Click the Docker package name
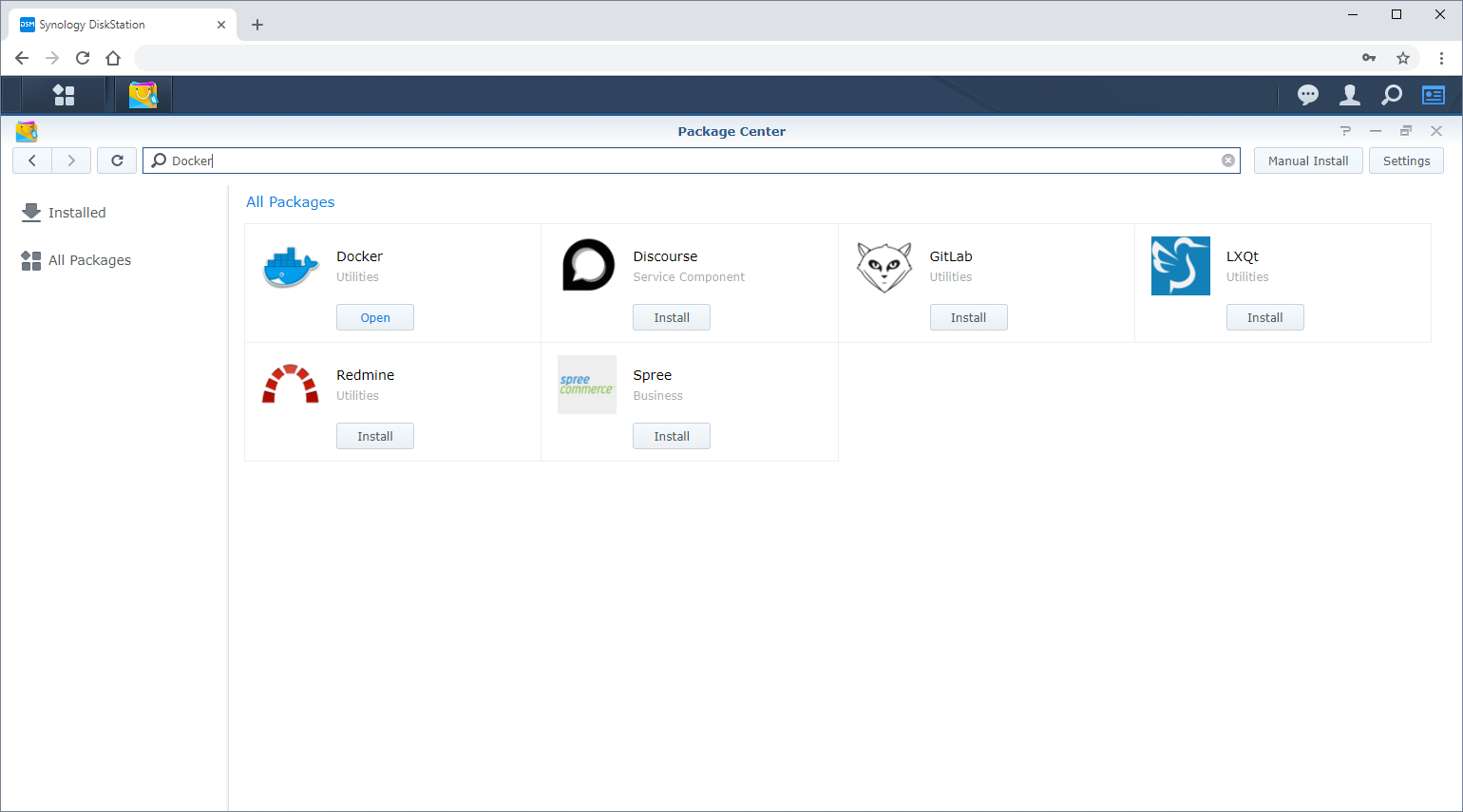1463x812 pixels. pos(359,256)
